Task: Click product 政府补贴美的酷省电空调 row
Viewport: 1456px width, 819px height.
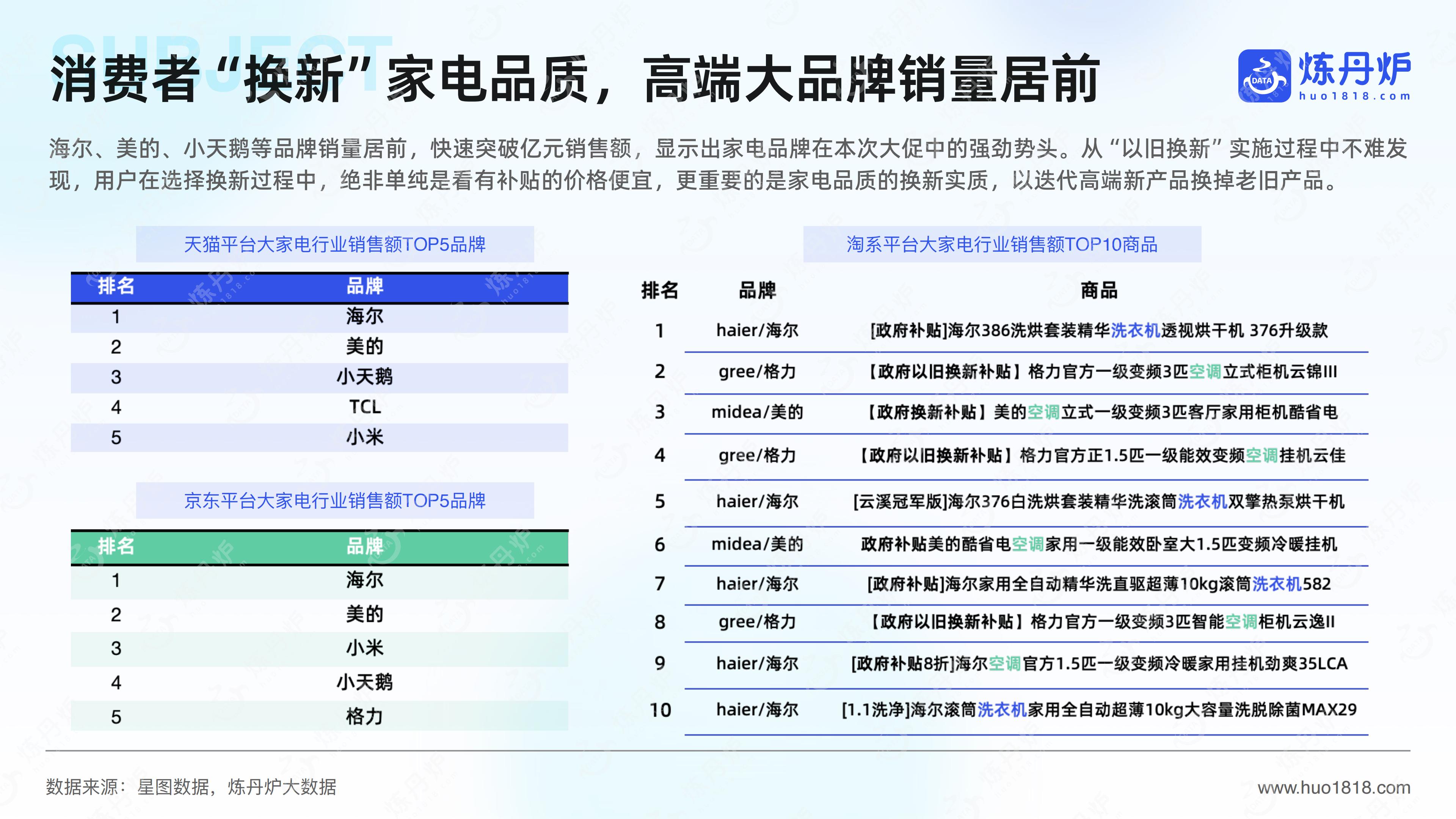Action: (x=1099, y=544)
